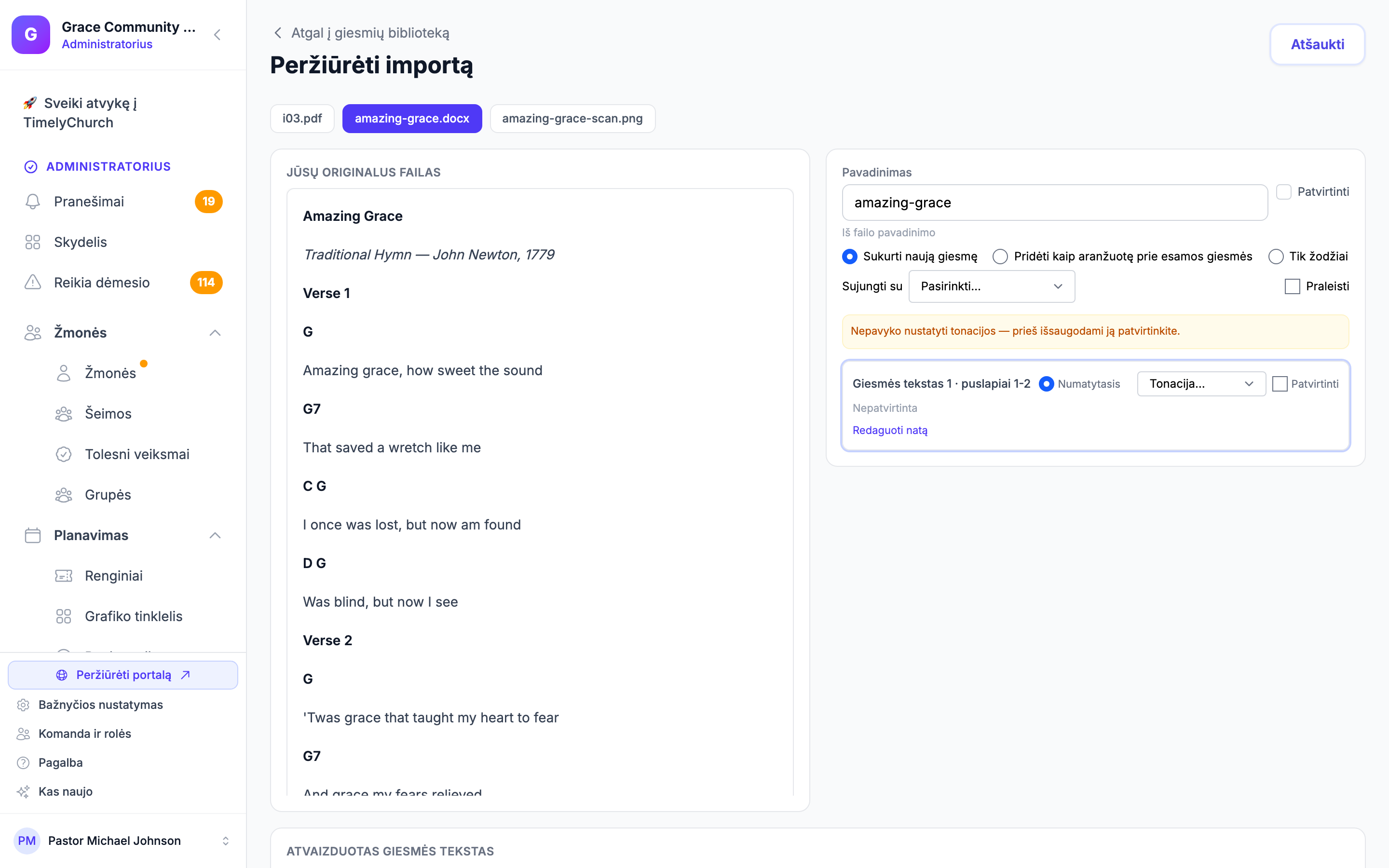Image resolution: width=1389 pixels, height=868 pixels.
Task: Click the 19 notifications badge
Action: click(208, 202)
